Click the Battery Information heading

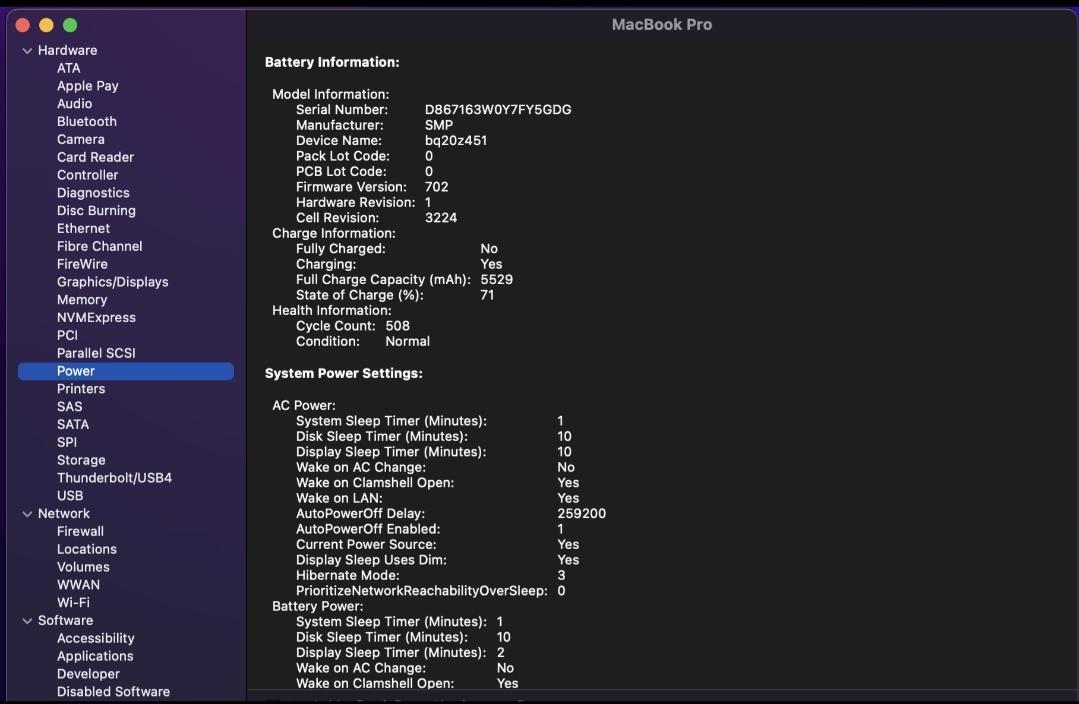pyautogui.click(x=332, y=63)
